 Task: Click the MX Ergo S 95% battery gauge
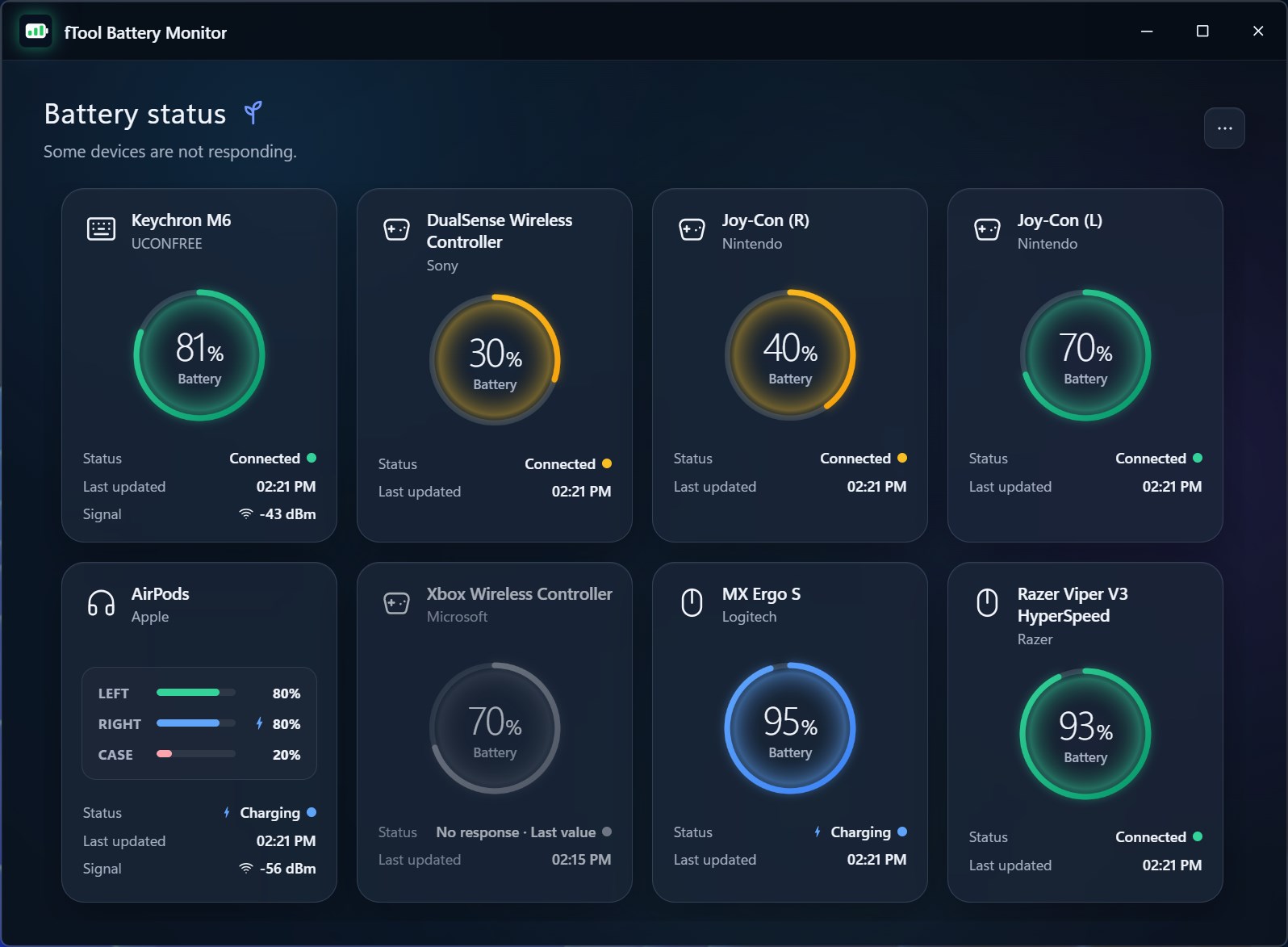point(790,728)
